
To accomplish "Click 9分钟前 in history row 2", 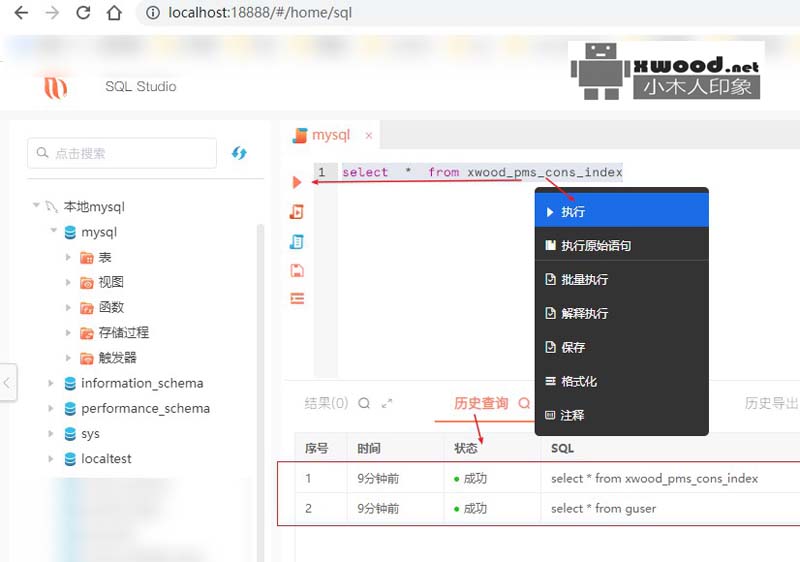I will (x=378, y=508).
